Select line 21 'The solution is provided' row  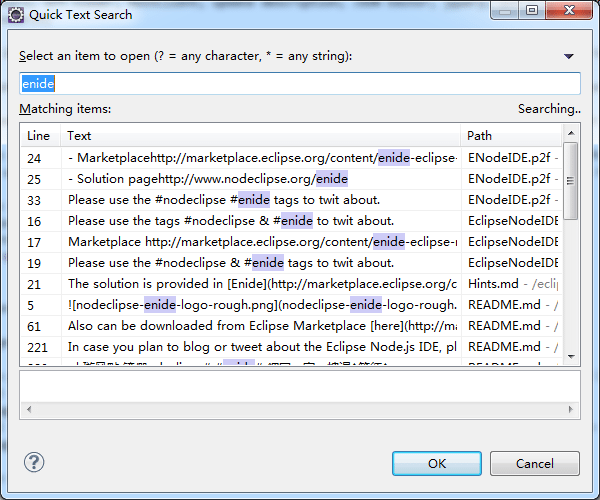click(292, 284)
